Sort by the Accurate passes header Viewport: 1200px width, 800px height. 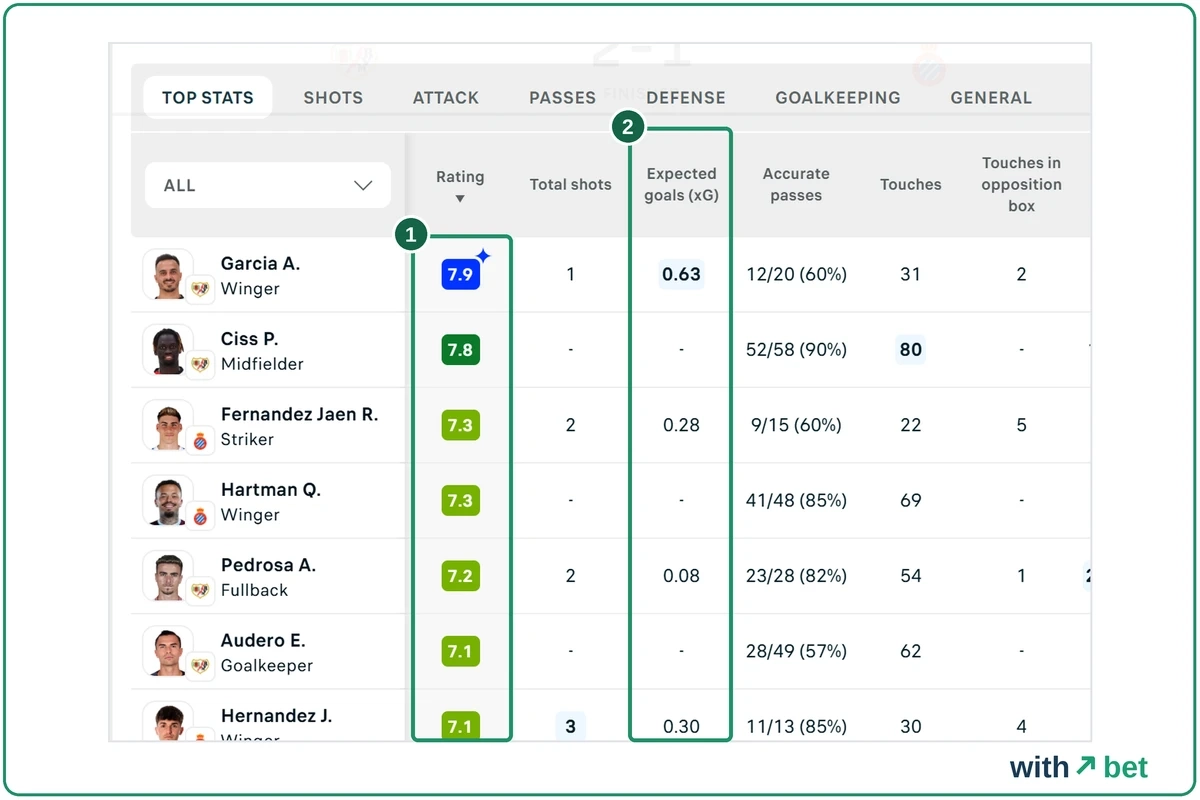click(x=797, y=185)
